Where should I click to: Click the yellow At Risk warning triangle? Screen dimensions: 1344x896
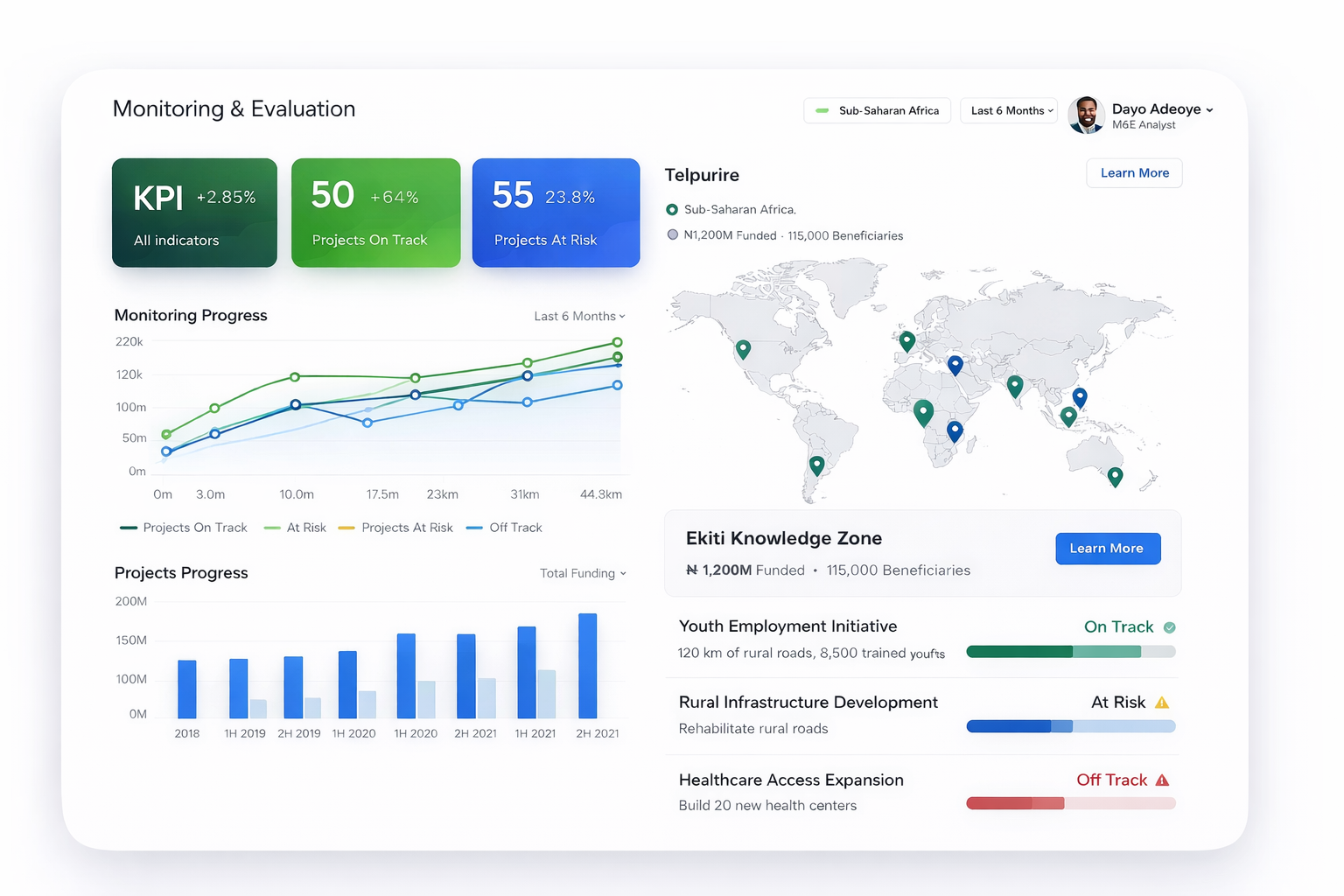(1162, 703)
